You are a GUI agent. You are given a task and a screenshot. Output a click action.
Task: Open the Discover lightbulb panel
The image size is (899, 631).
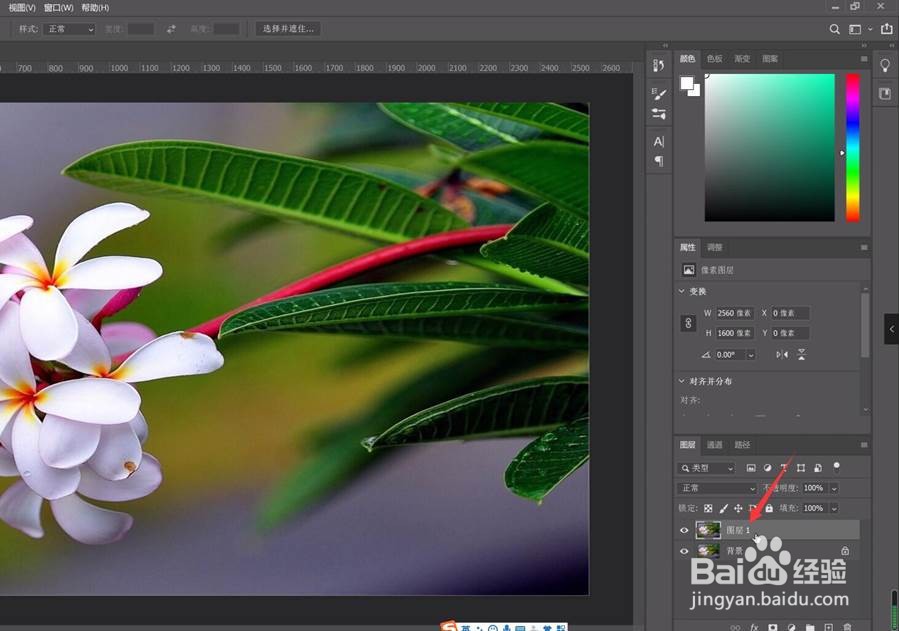885,65
